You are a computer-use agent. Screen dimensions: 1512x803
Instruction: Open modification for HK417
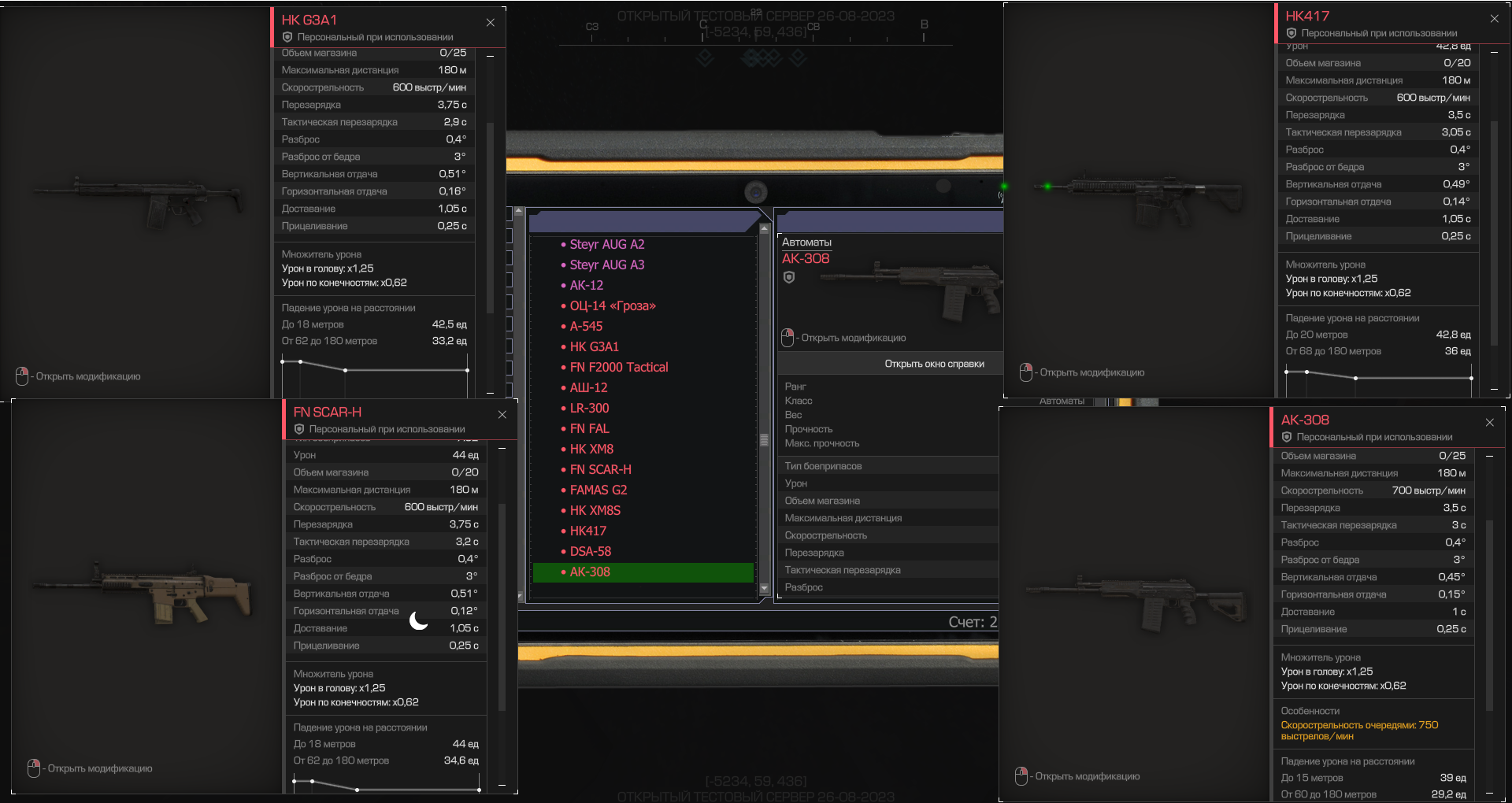(1092, 372)
